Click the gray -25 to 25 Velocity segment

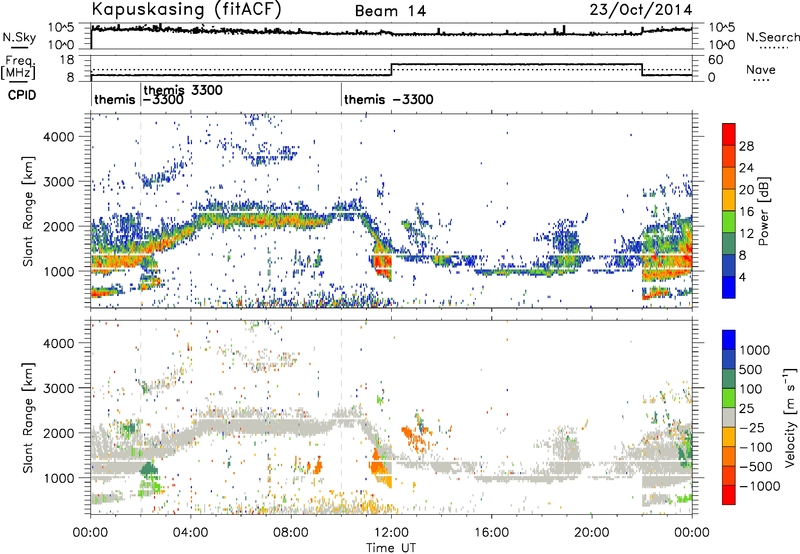tap(729, 417)
